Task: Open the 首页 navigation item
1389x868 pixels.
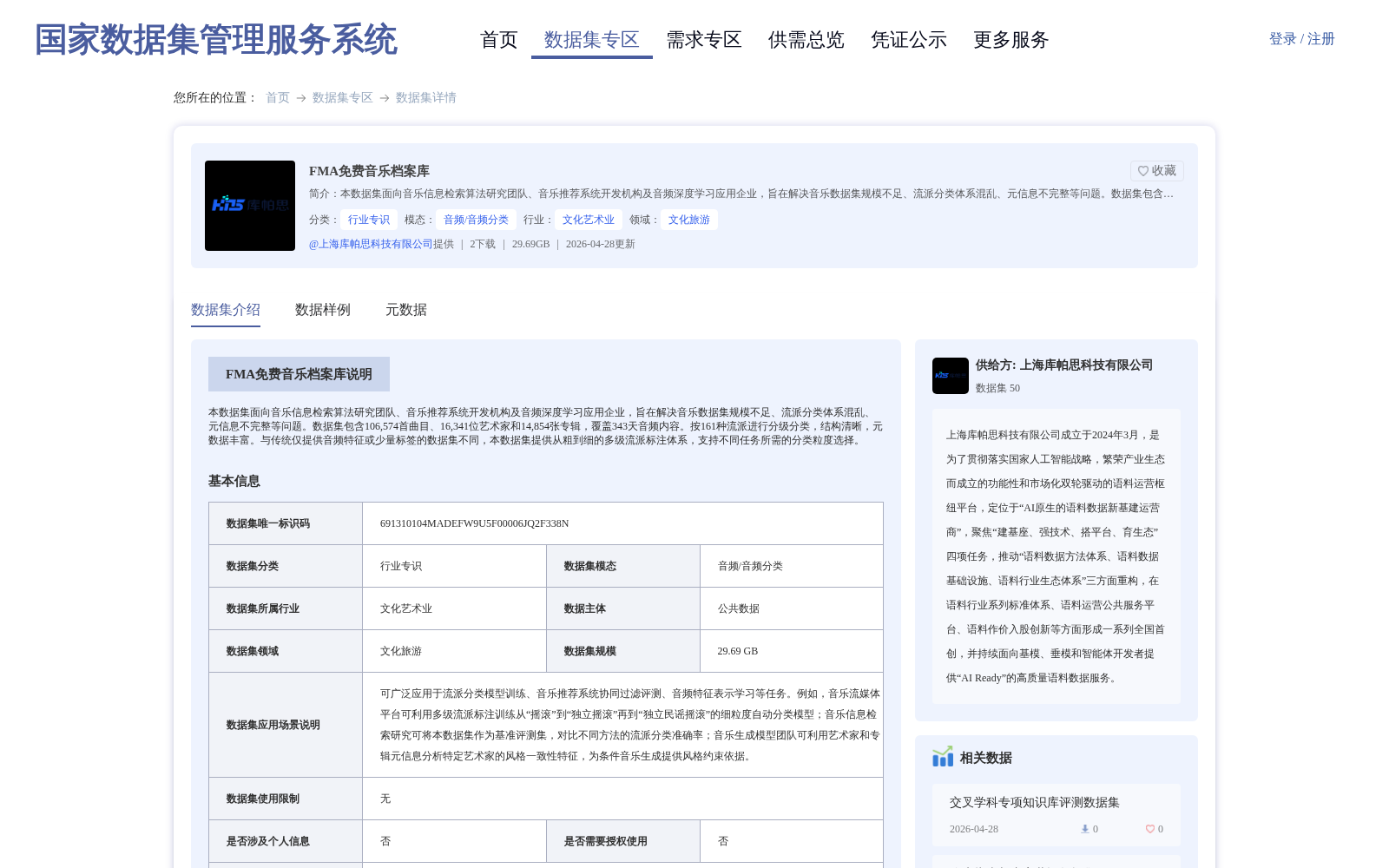Action: (499, 40)
